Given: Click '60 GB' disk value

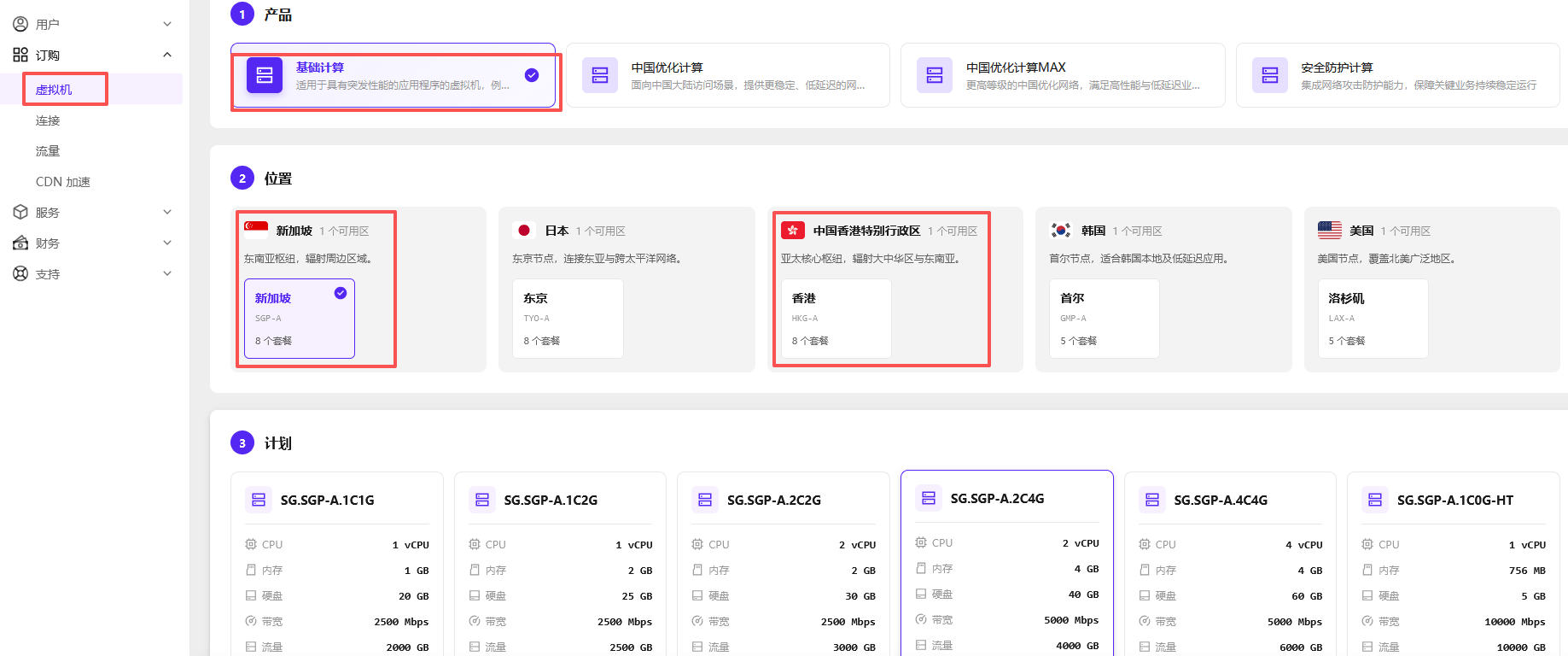Looking at the screenshot, I should (x=1307, y=596).
